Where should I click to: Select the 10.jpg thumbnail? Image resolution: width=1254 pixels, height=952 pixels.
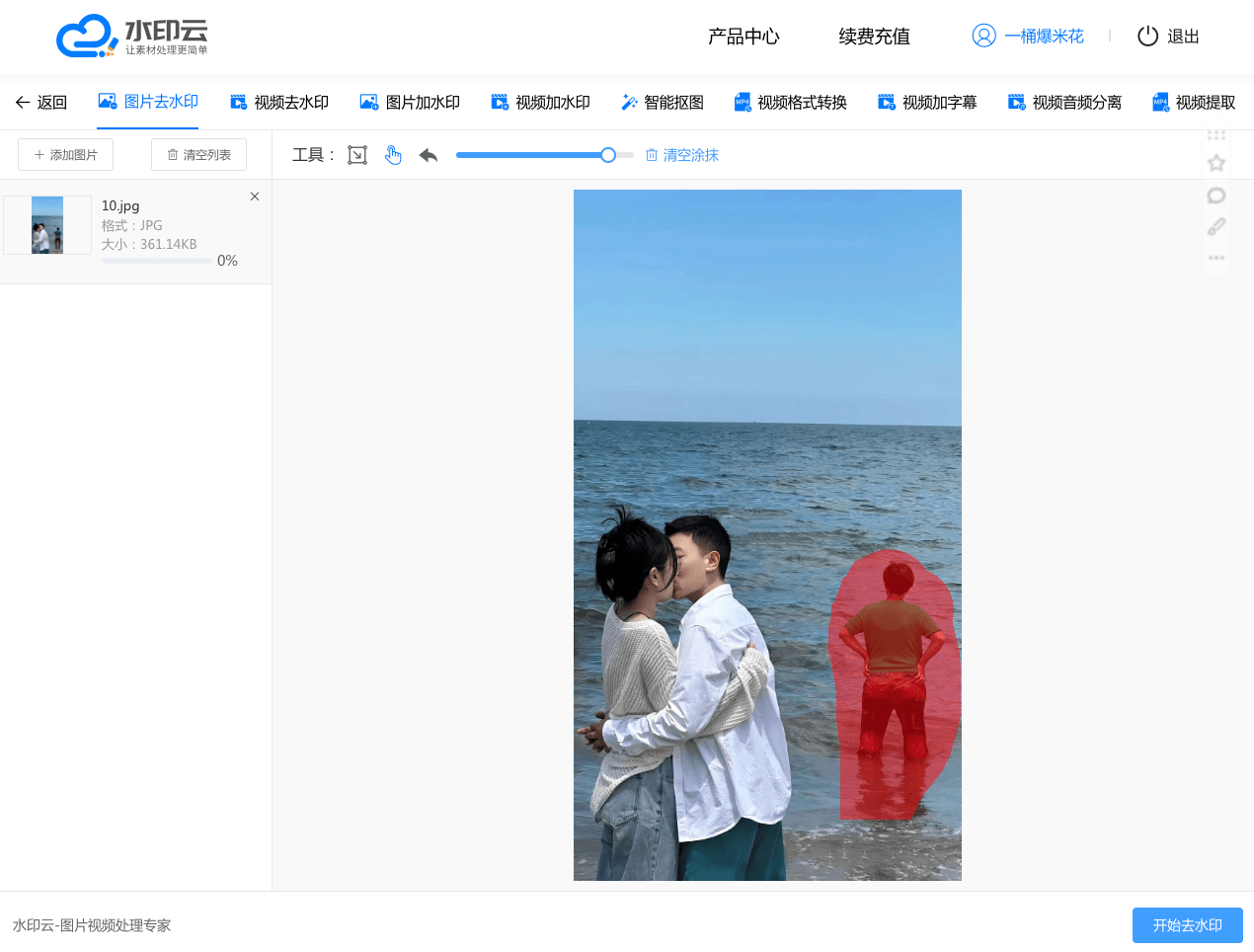[47, 225]
